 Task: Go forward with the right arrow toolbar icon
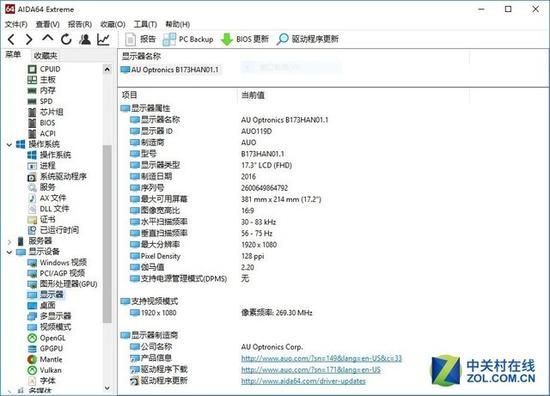click(x=29, y=39)
